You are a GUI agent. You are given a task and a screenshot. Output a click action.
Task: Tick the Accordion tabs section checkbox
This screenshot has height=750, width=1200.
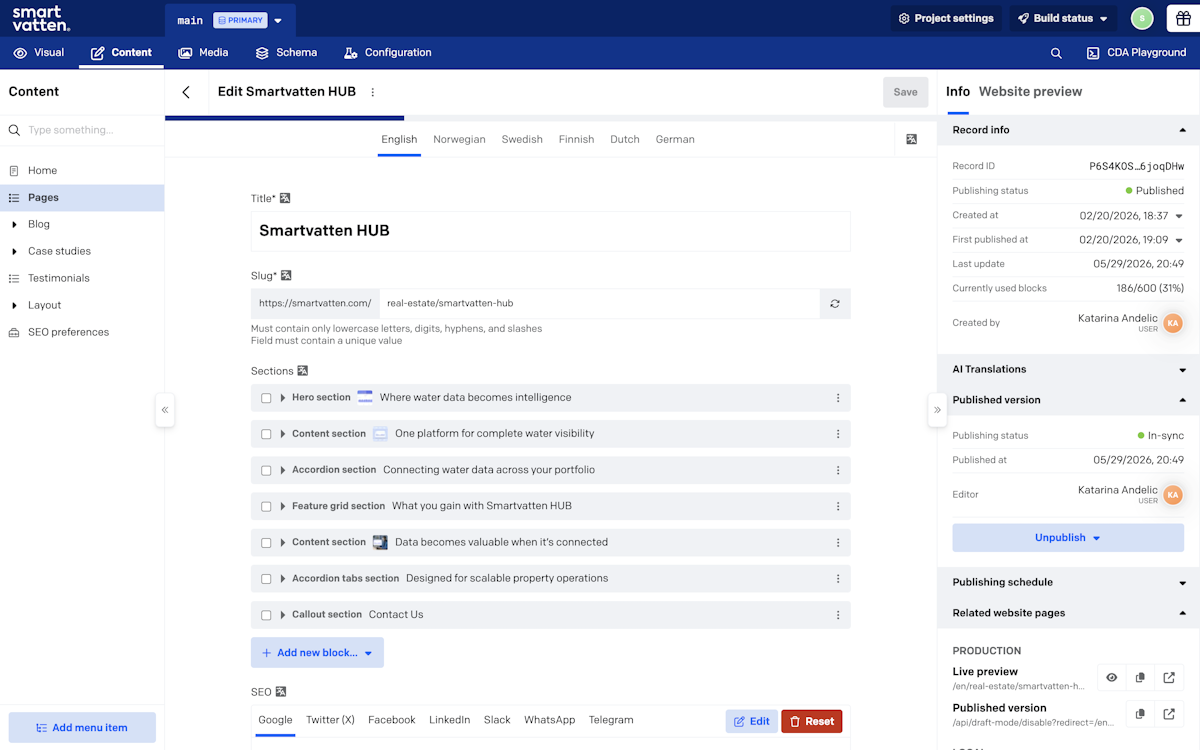(x=266, y=578)
